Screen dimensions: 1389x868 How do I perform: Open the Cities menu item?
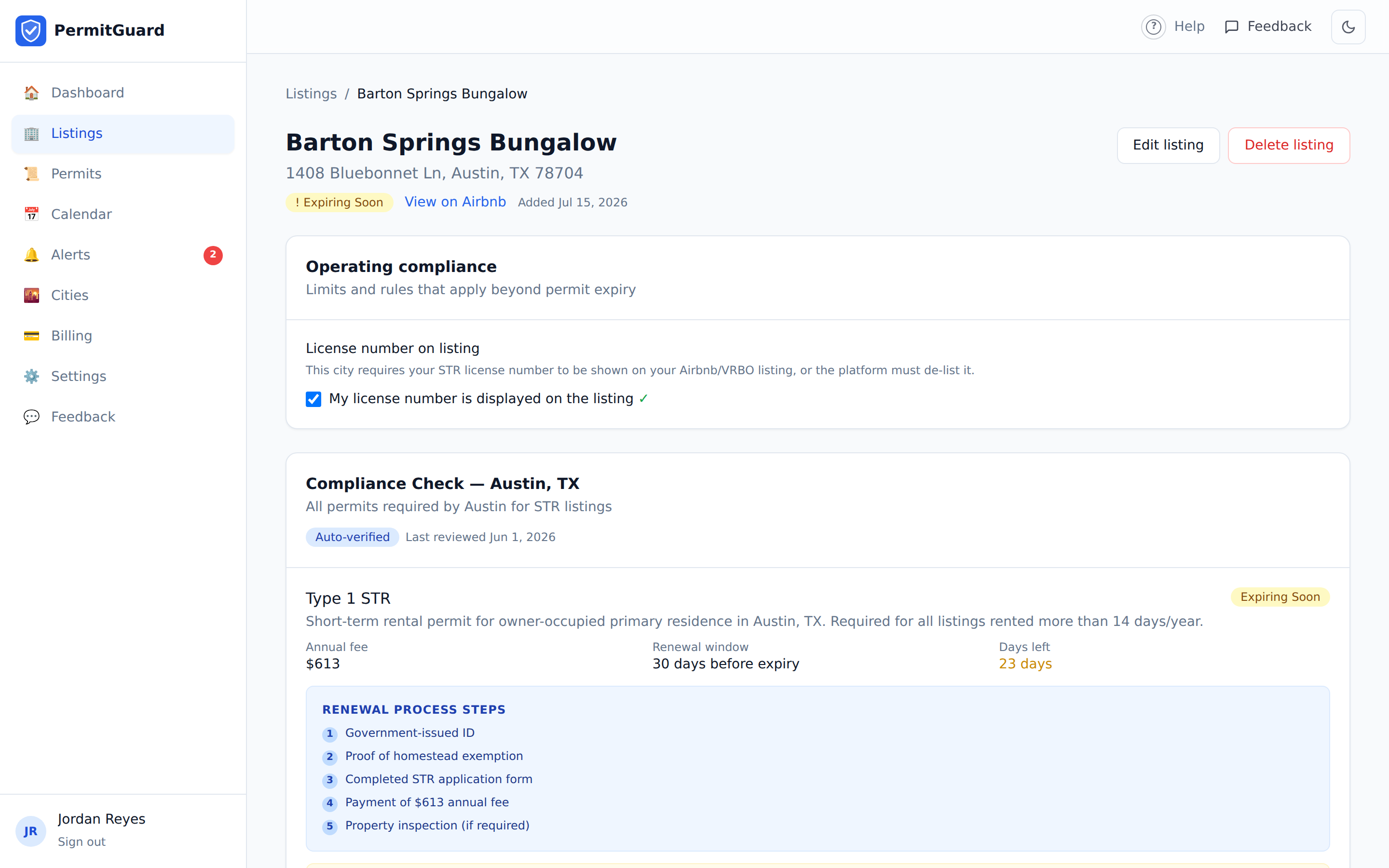click(123, 295)
